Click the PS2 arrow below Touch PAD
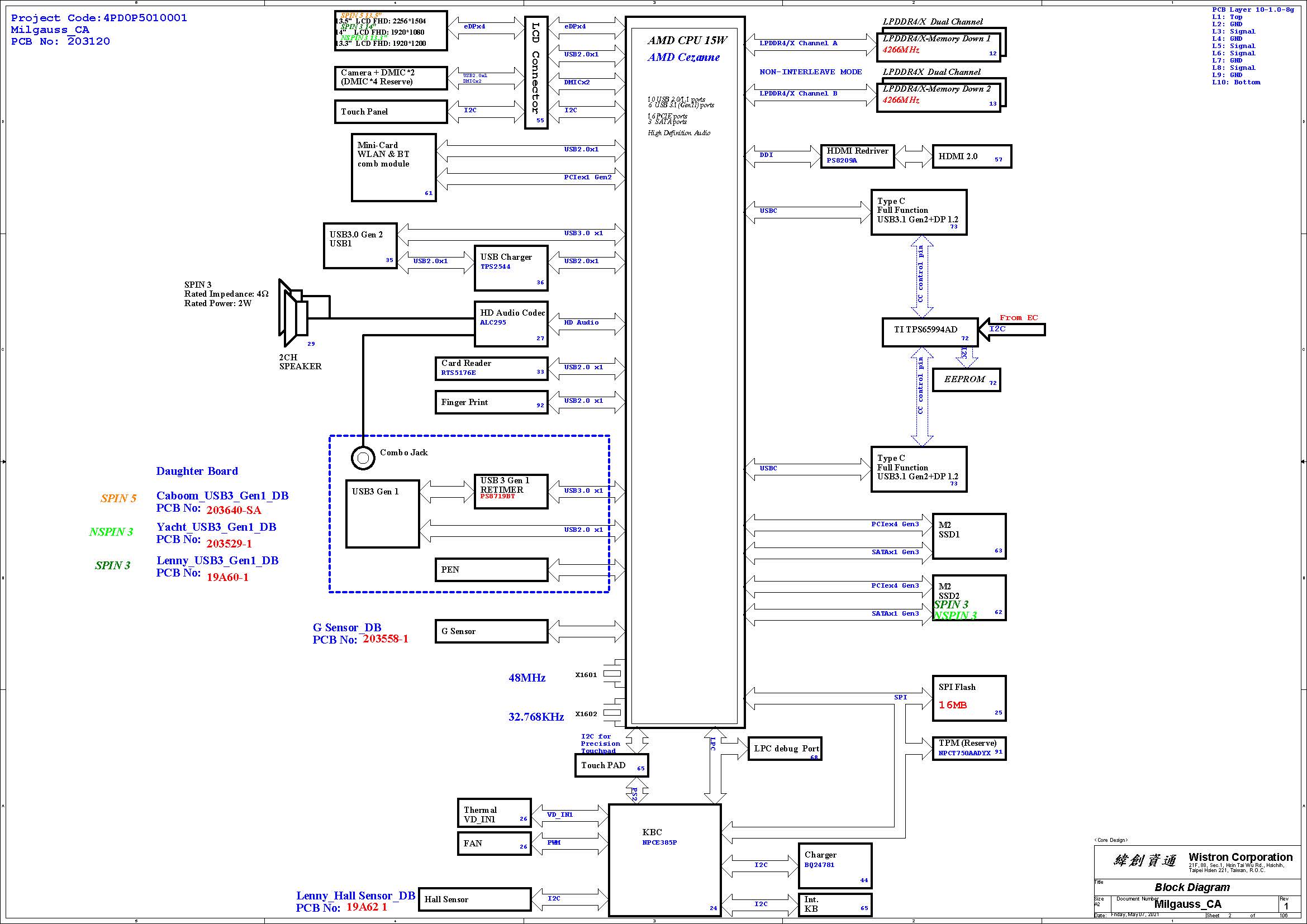Screen dimensions: 1307x924 click(x=636, y=790)
